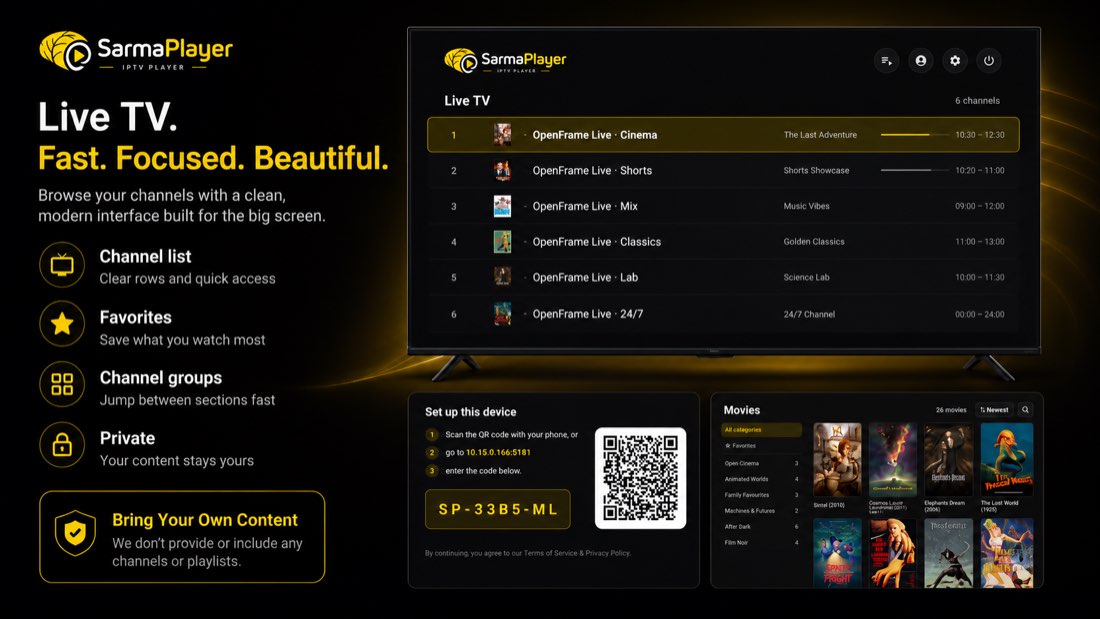Image resolution: width=1100 pixels, height=619 pixels.
Task: Click the 'The Last Adventure' program title
Action: click(820, 135)
